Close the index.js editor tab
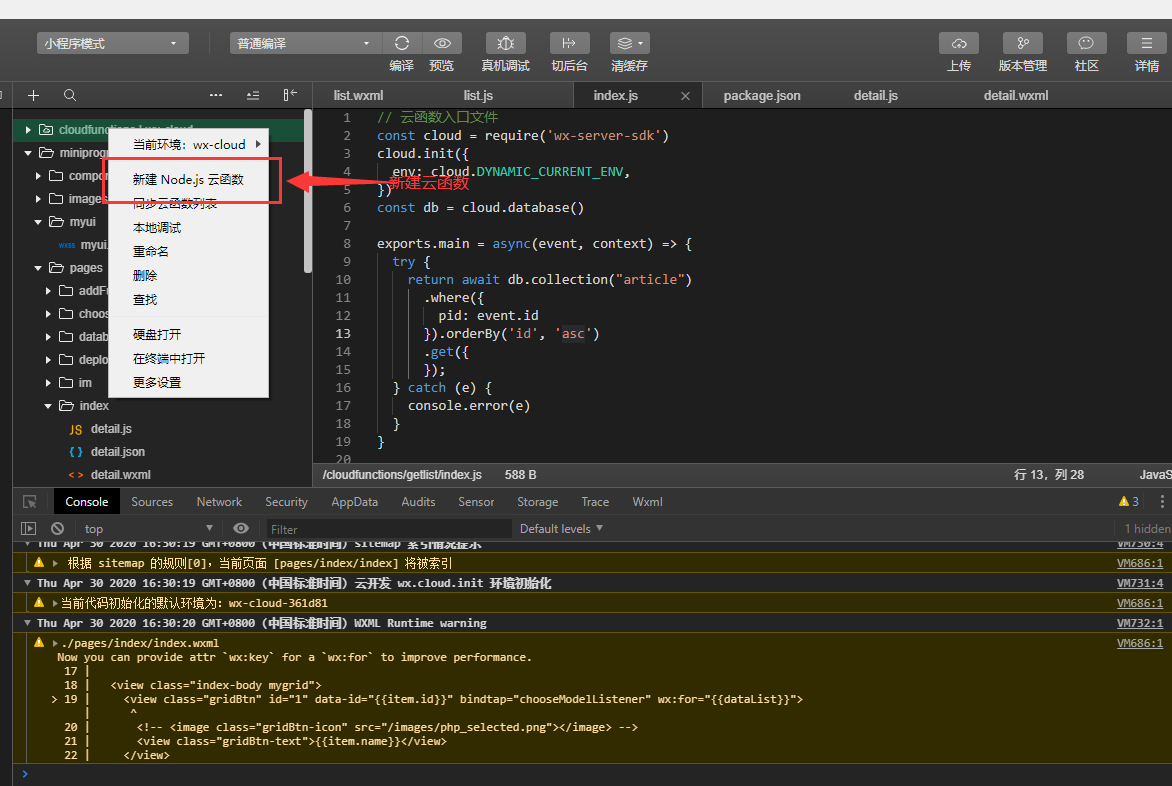Image resolution: width=1172 pixels, height=786 pixels. point(685,96)
